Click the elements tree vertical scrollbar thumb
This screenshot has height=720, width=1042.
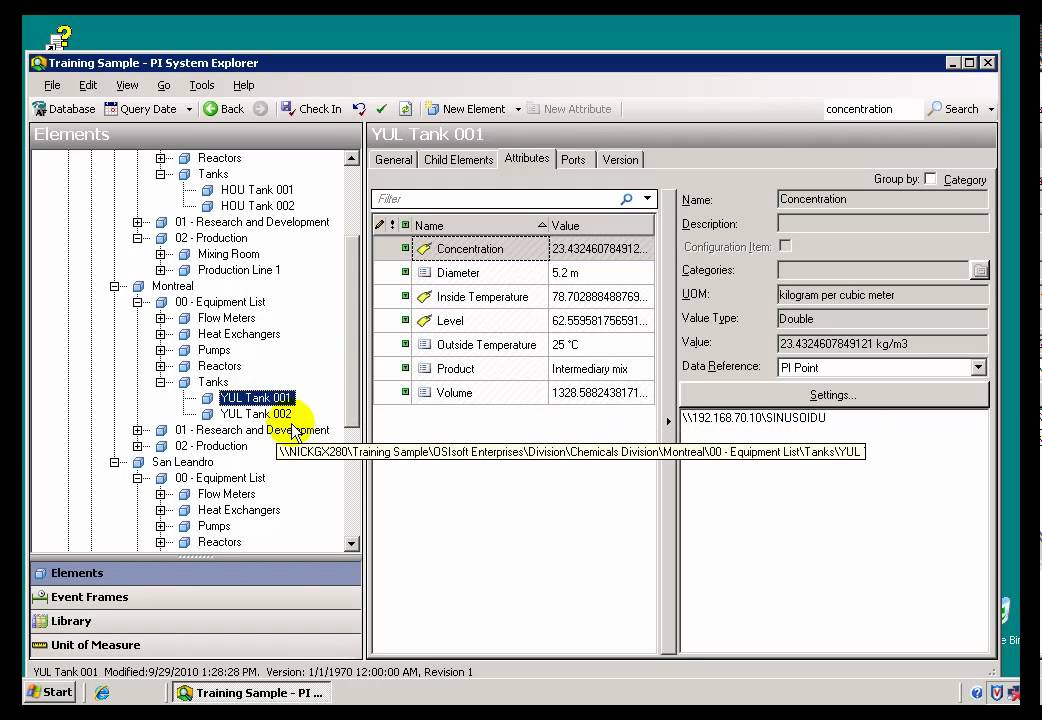tap(352, 329)
